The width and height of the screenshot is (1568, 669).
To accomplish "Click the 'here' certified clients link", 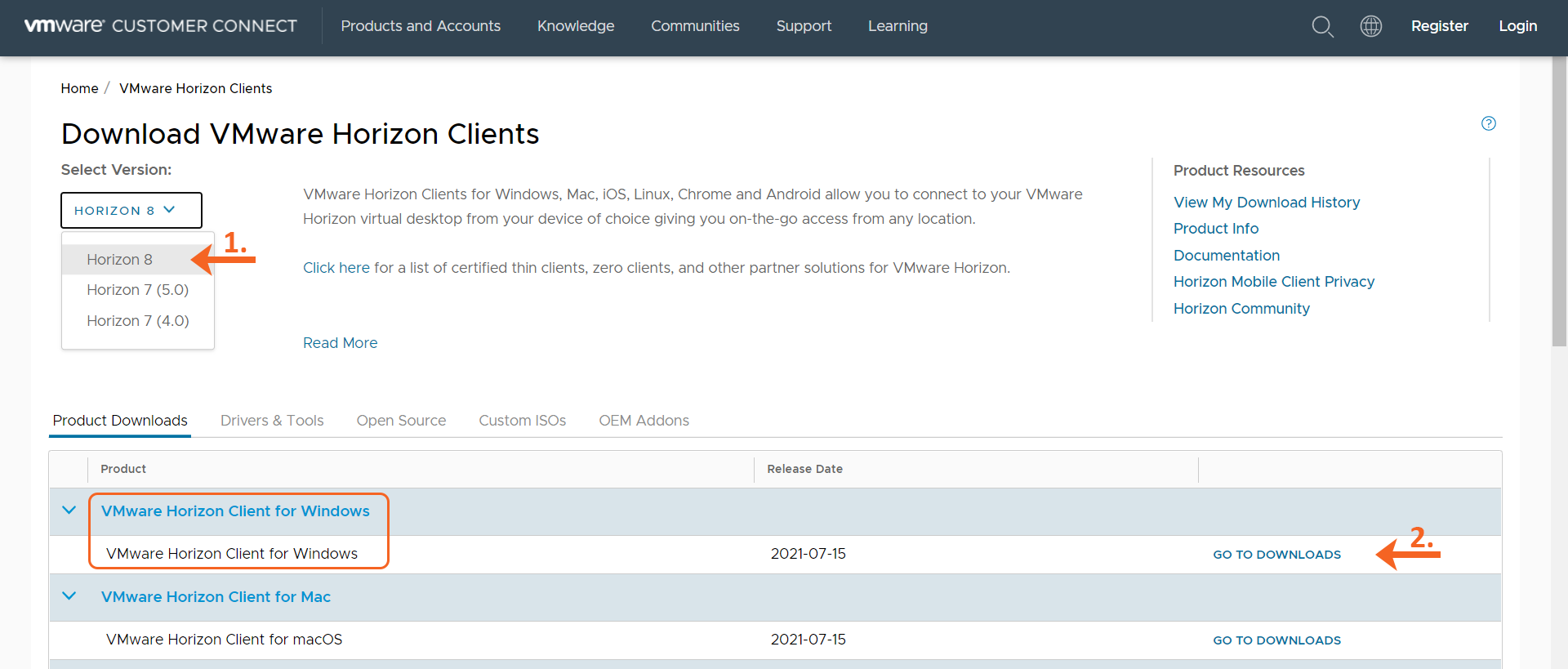I will point(354,268).
